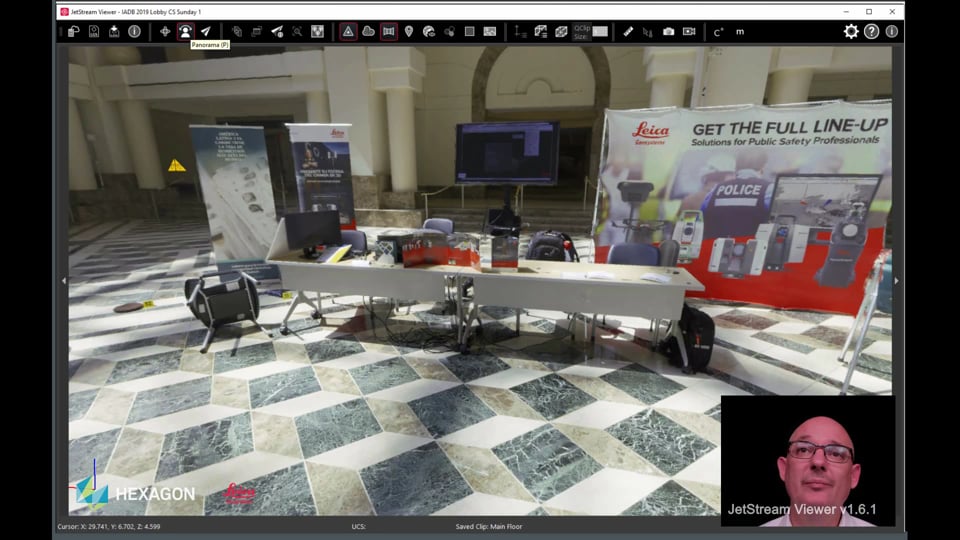960x540 pixels.
Task: Toggle the warning triangle GeoTag display
Action: tap(348, 31)
